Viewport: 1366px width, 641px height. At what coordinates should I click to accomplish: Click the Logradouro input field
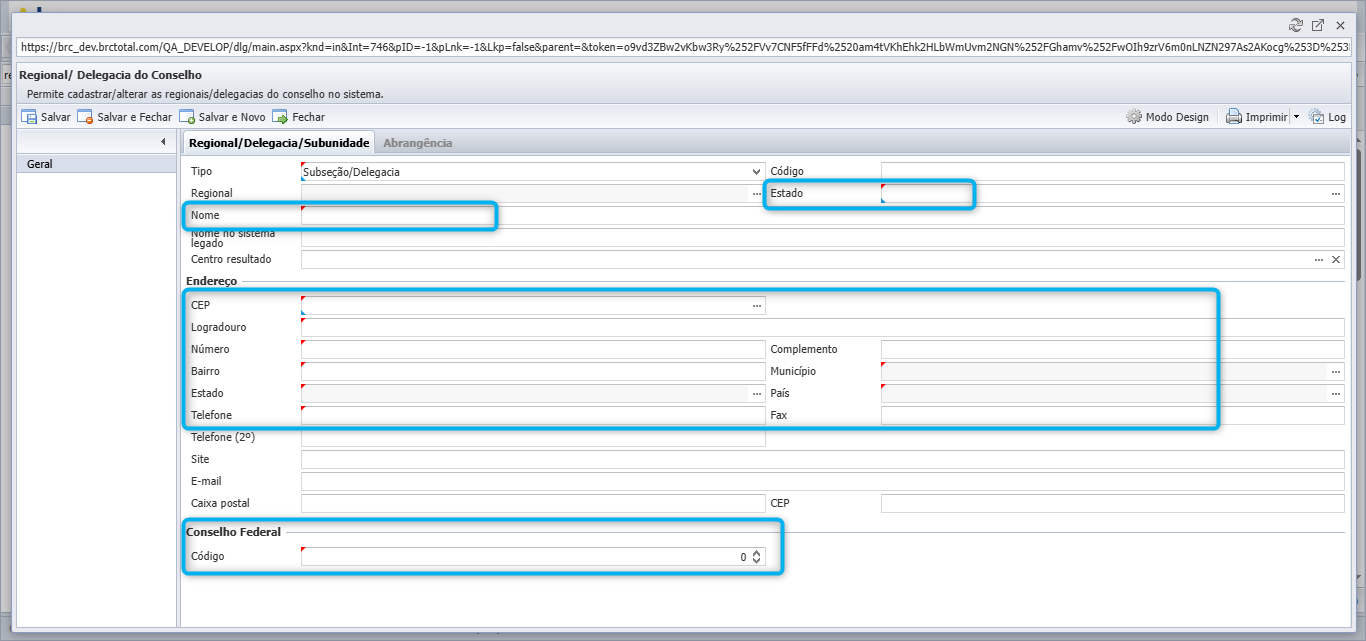(823, 327)
